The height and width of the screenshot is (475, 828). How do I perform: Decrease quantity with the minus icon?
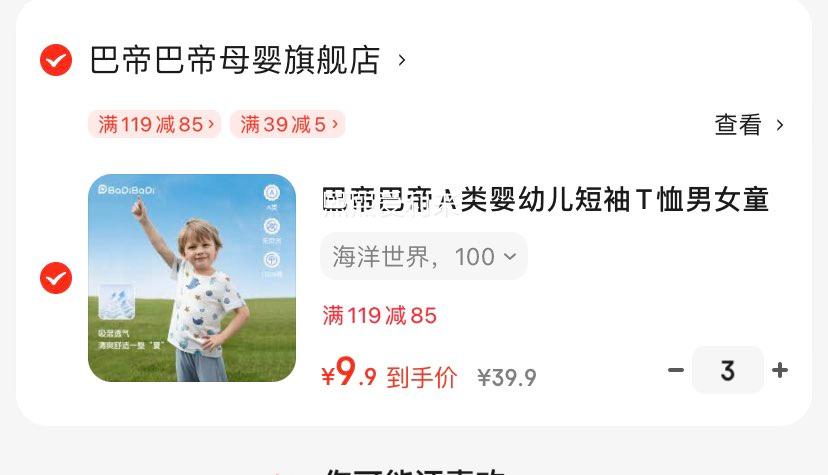(x=676, y=370)
